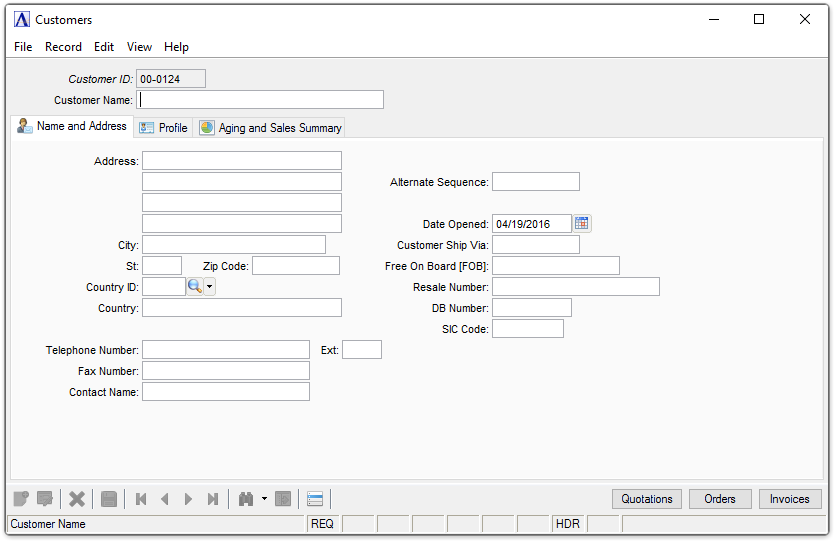Switch to Aging and Sales Summary tab
Screen dimensions: 838x544
(x=271, y=128)
